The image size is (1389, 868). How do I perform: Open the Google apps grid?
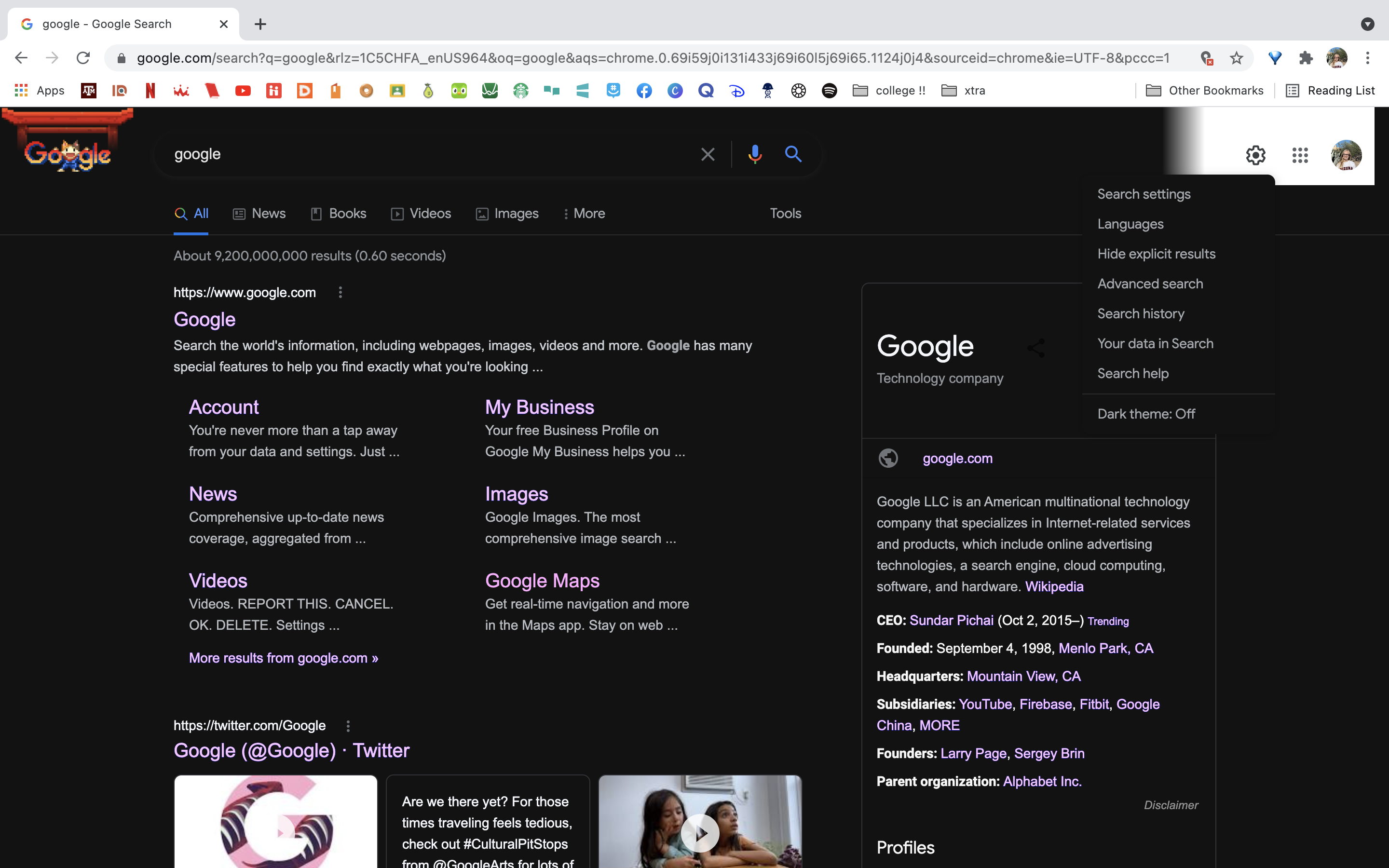(x=1300, y=155)
